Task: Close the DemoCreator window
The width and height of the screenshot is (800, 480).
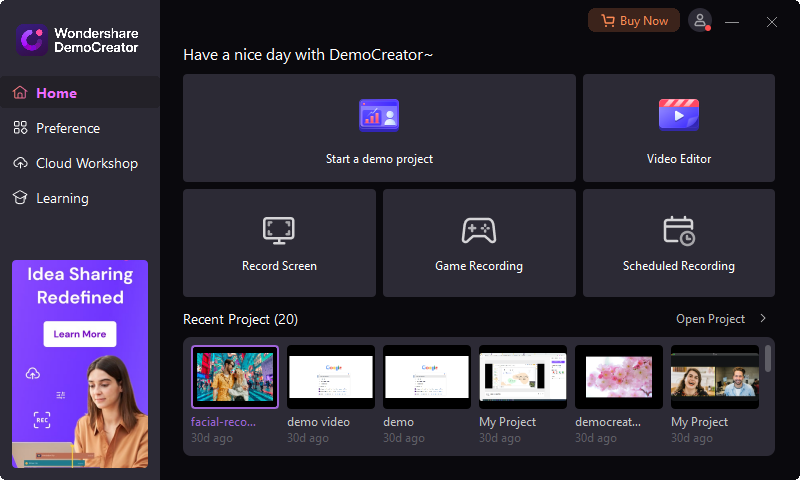Action: pos(771,22)
